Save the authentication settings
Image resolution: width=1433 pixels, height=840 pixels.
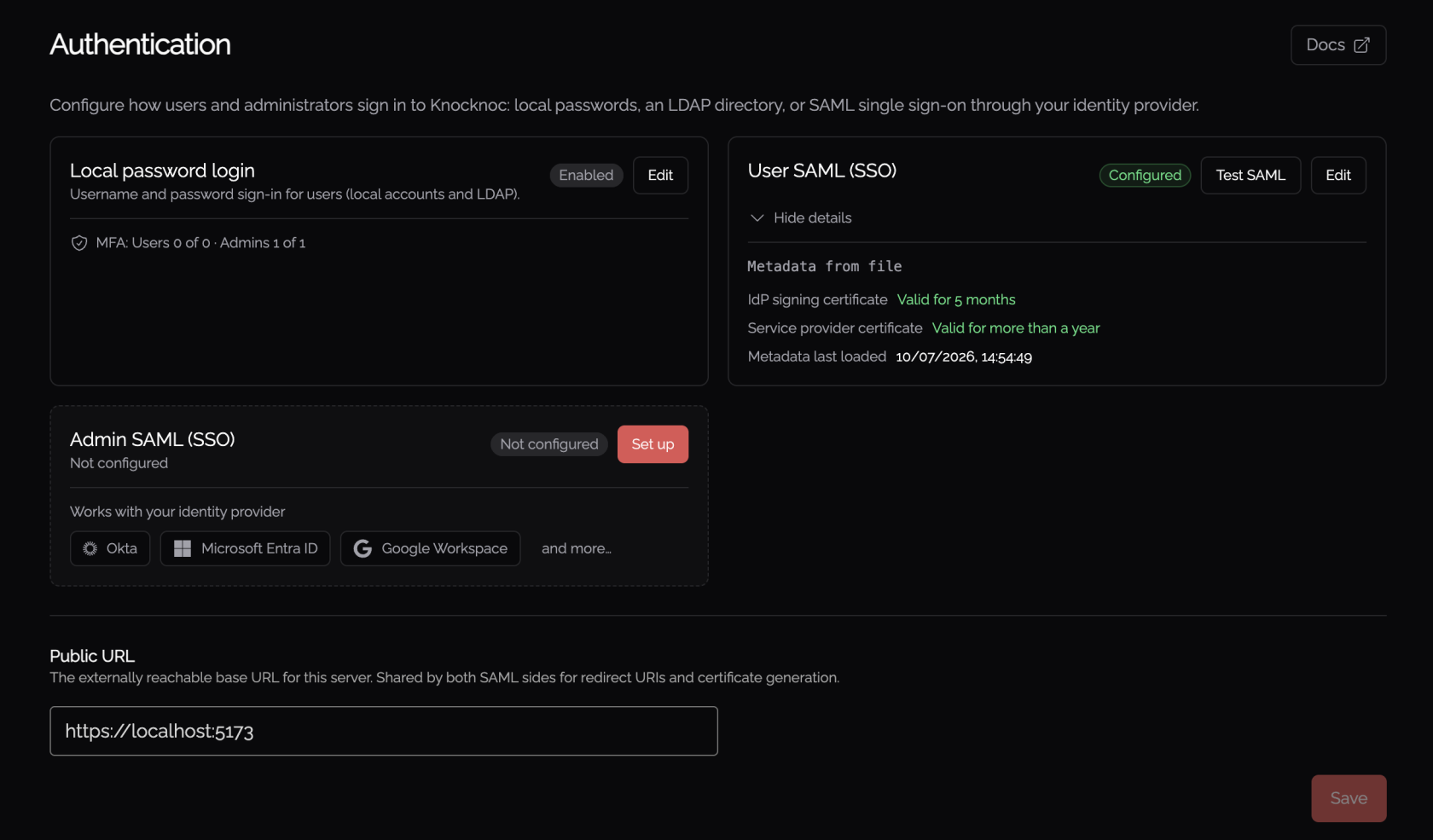[x=1349, y=798]
